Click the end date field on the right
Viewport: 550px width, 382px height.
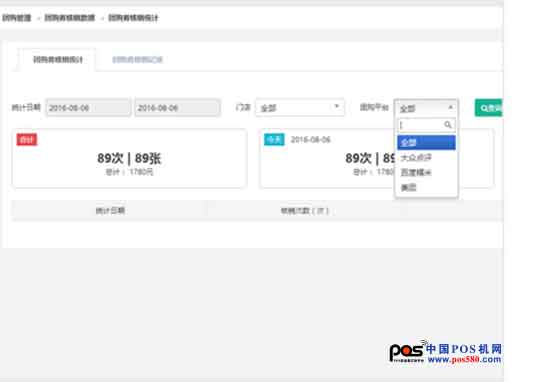tap(177, 108)
